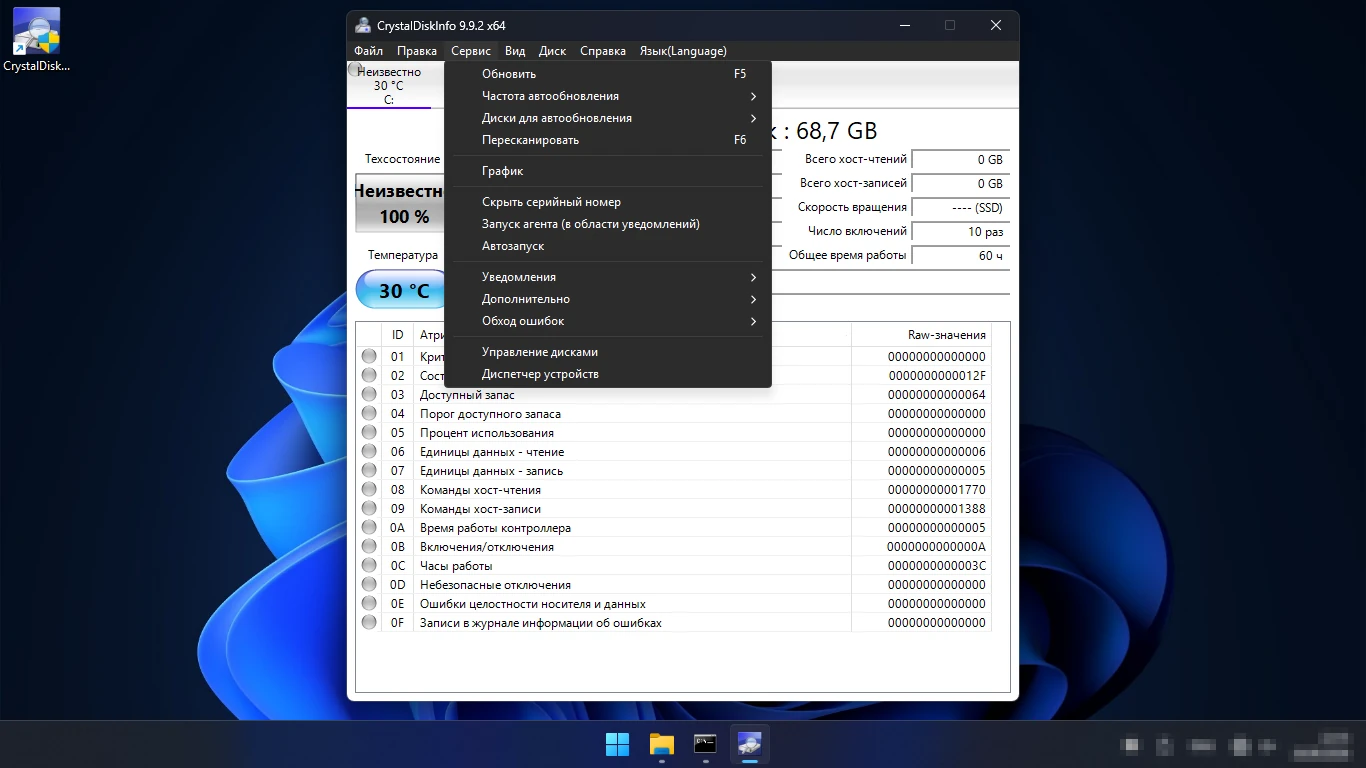This screenshot has height=768, width=1366.
Task: Click the Всего хост-чтений value field
Action: pyautogui.click(x=960, y=160)
